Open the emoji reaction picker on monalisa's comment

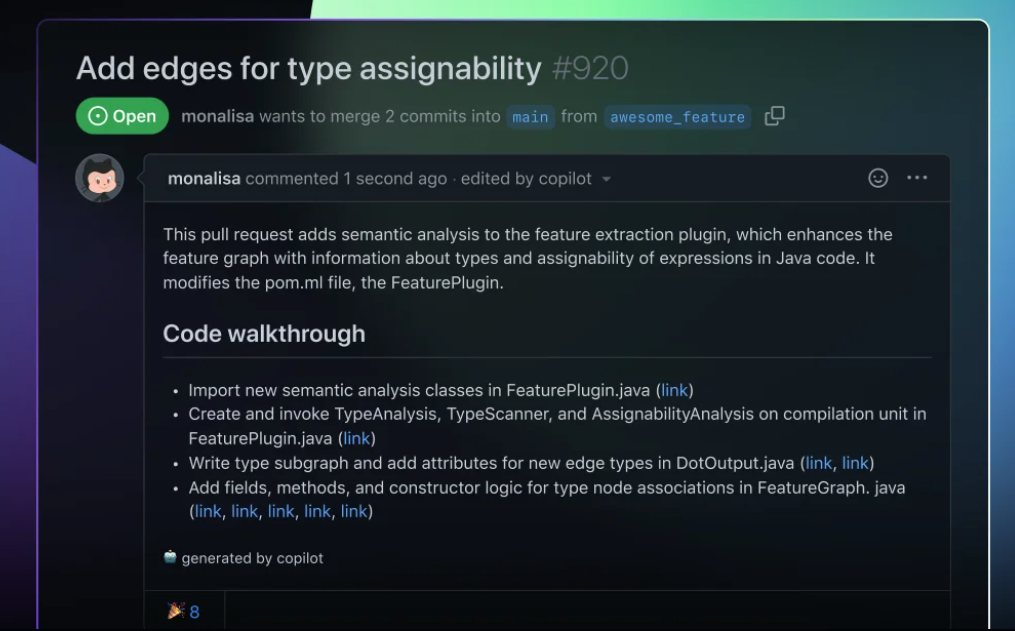[x=878, y=178]
